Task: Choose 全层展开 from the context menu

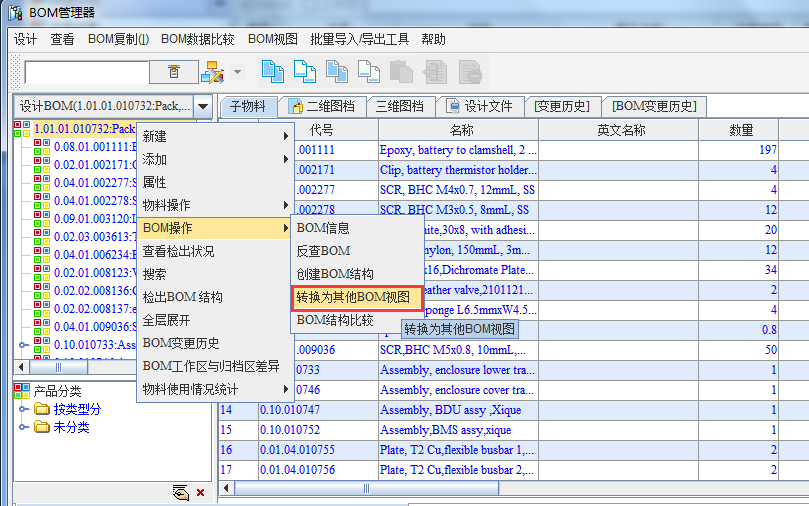Action: tap(215, 320)
